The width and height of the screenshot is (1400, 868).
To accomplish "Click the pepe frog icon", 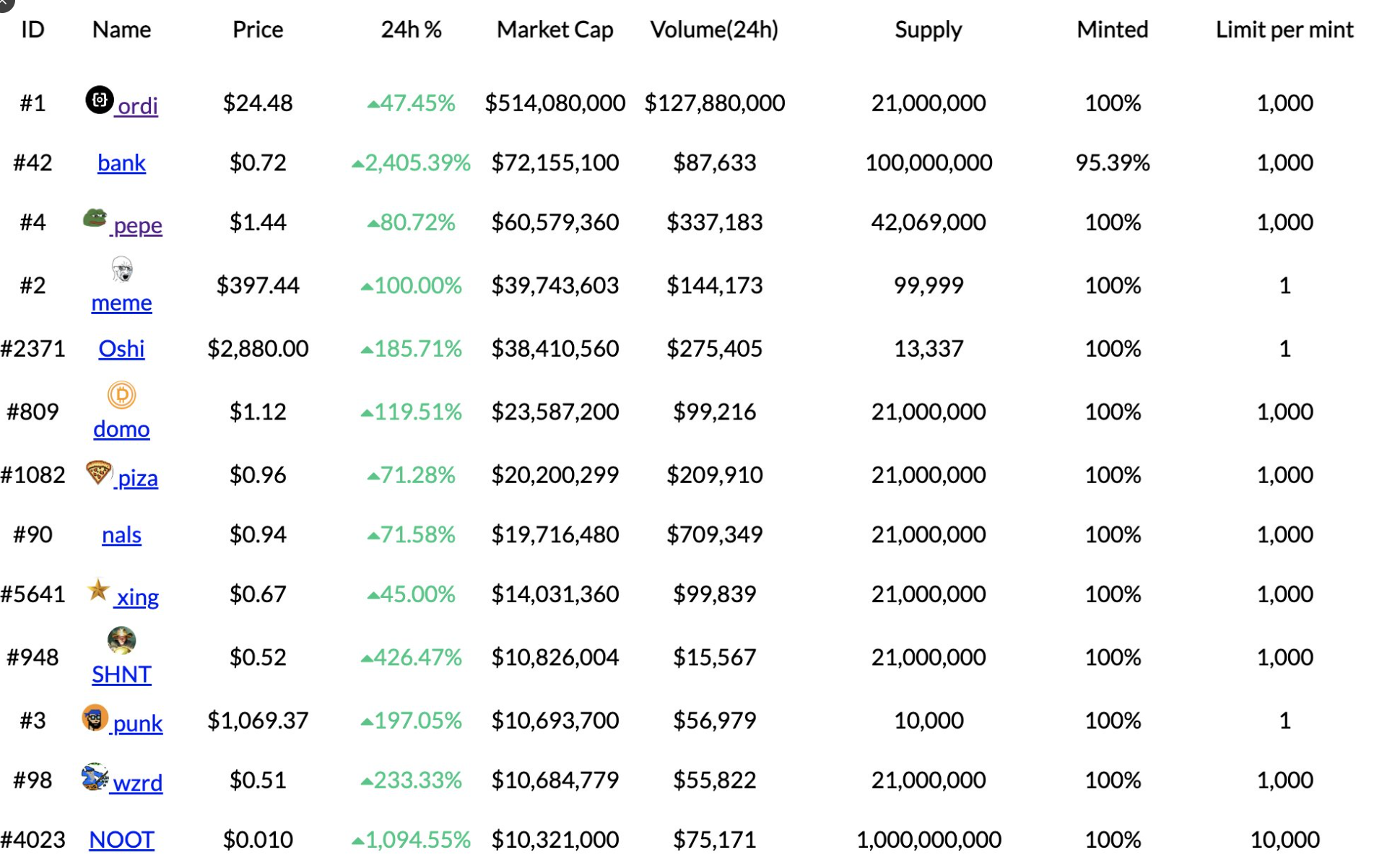I will (x=95, y=217).
